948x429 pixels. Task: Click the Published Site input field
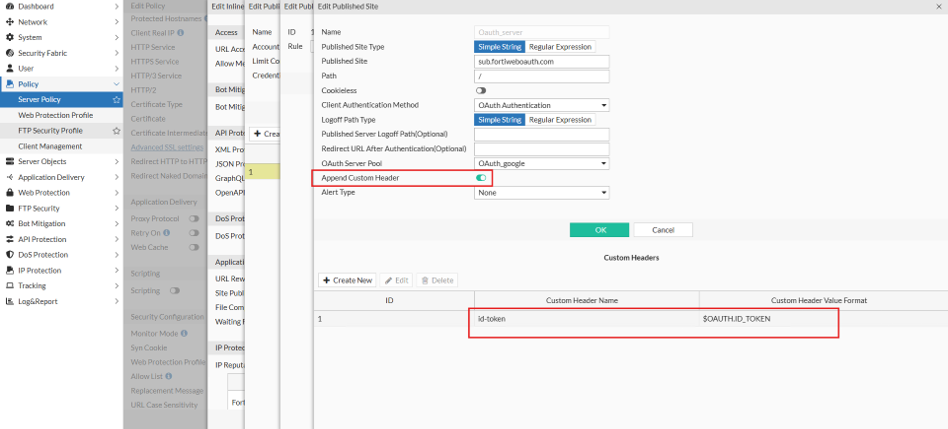point(541,61)
